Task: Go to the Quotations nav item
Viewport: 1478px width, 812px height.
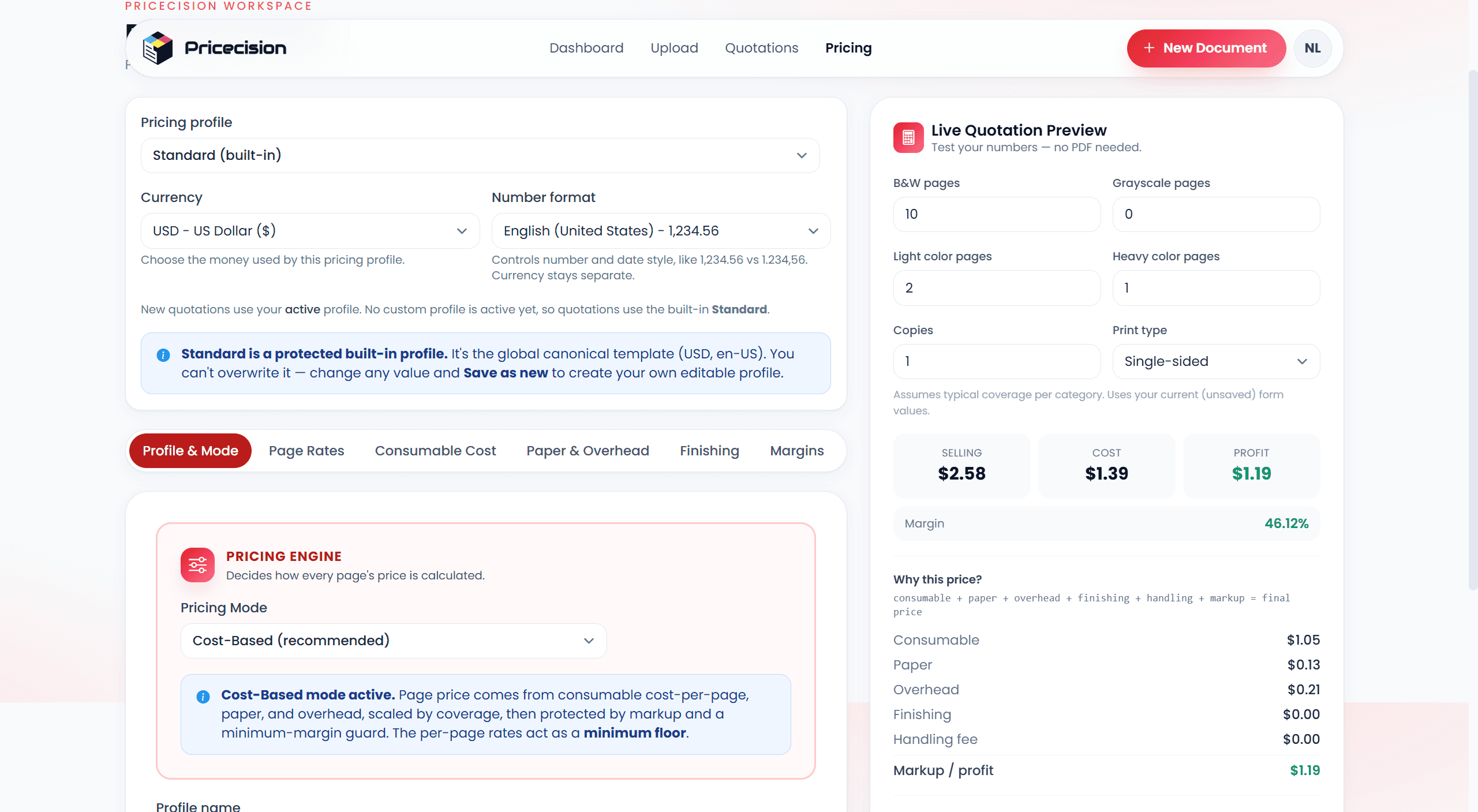Action: tap(761, 48)
